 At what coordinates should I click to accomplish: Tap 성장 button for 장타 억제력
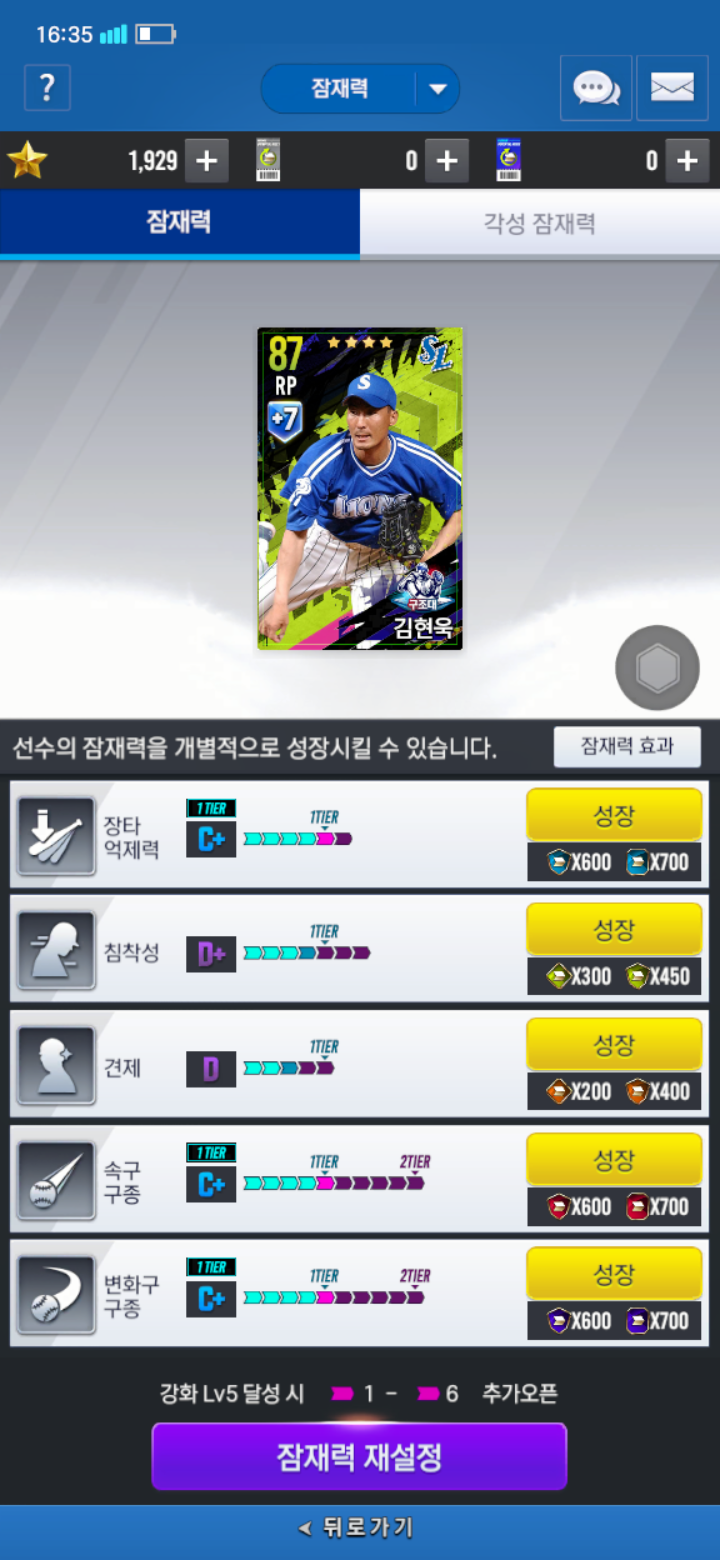coord(614,815)
